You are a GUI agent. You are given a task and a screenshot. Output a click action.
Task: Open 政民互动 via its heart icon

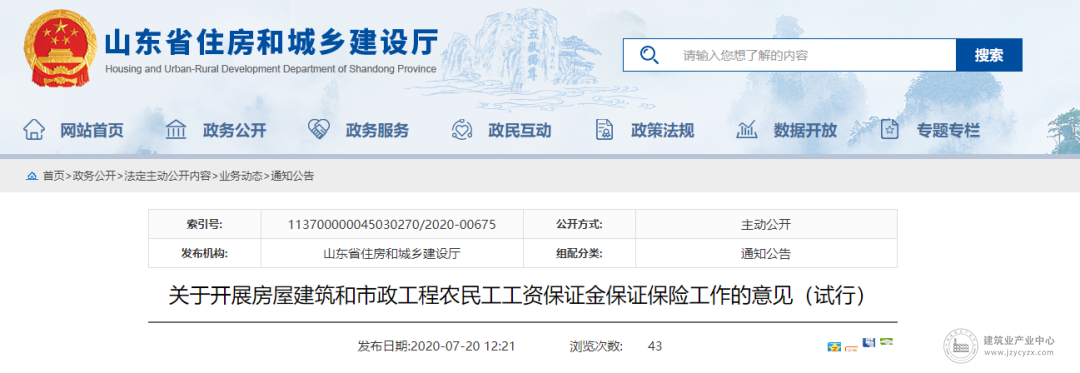[461, 129]
